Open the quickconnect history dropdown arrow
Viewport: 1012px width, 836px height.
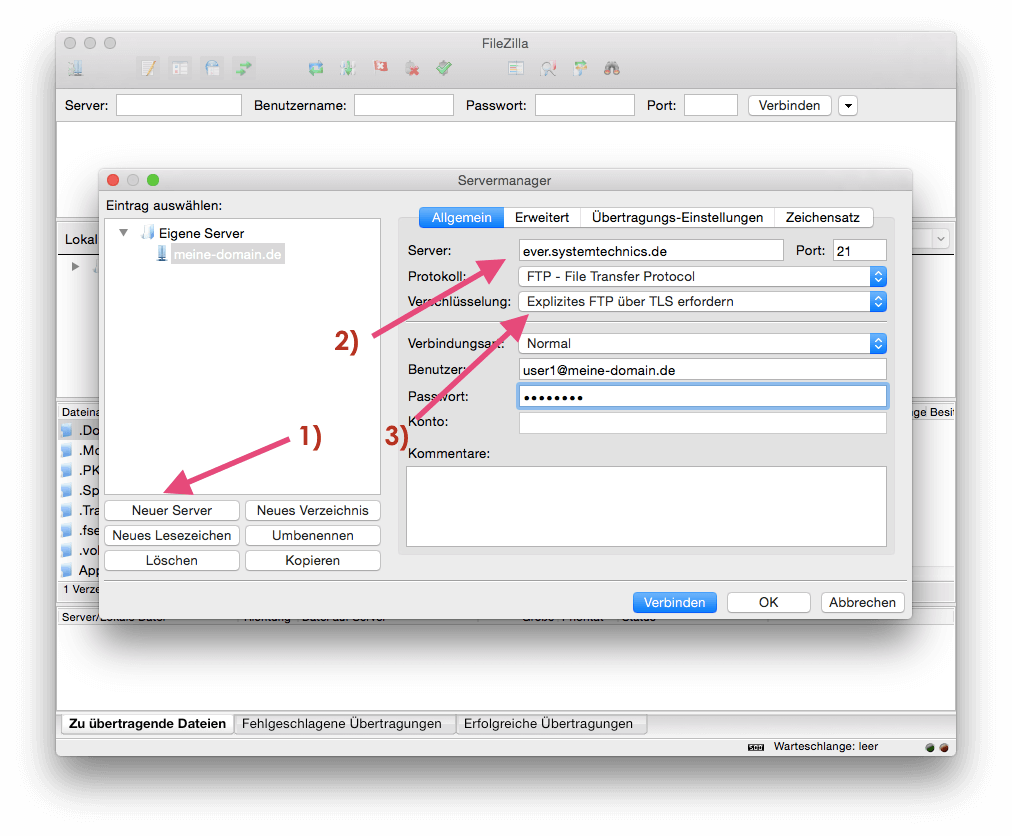(x=848, y=105)
